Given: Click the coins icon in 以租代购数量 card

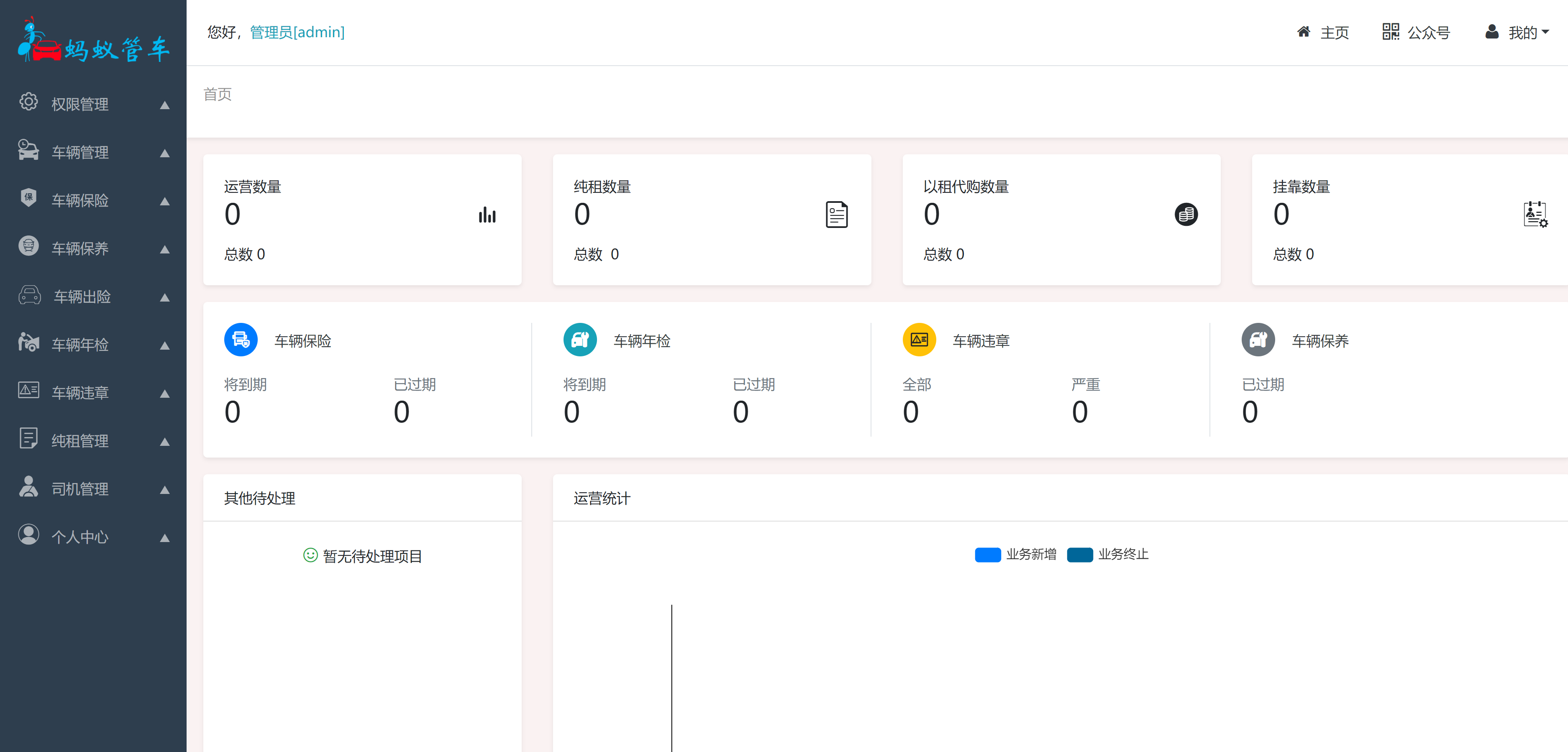Looking at the screenshot, I should [1186, 215].
